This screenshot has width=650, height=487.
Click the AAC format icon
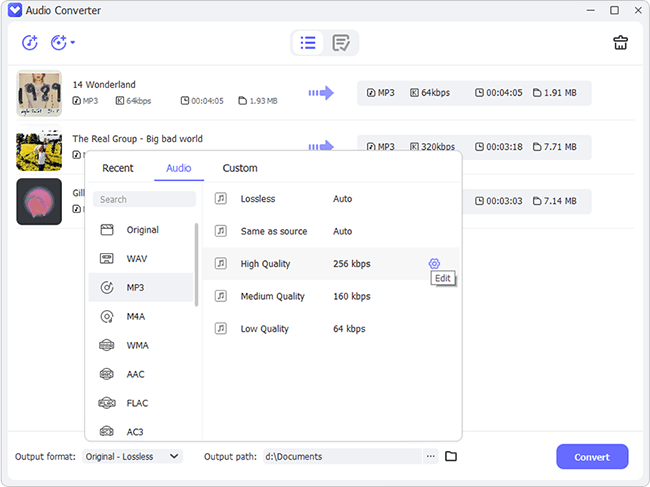(107, 374)
